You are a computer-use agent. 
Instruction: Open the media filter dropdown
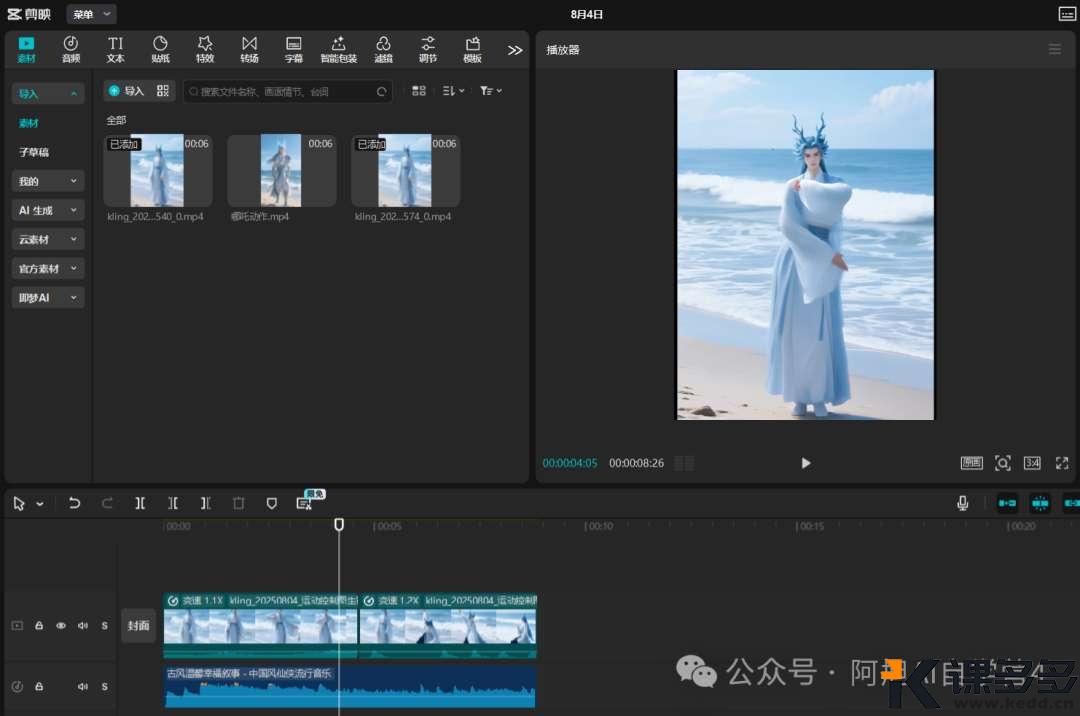coord(491,91)
